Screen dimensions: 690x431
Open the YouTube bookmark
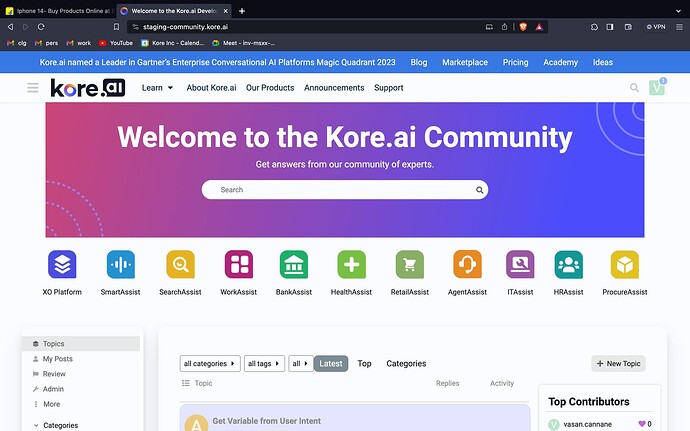click(116, 43)
